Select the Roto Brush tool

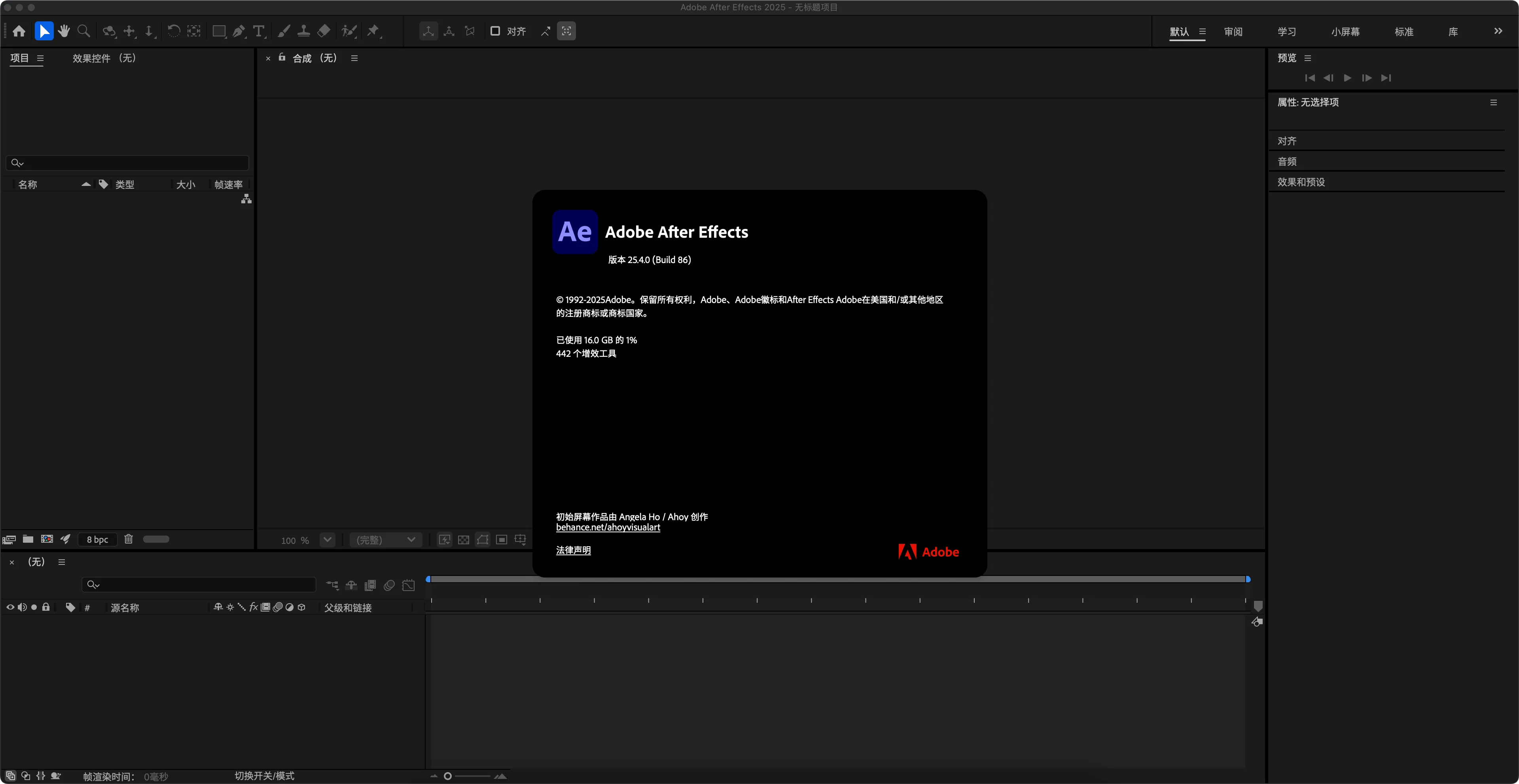click(350, 31)
